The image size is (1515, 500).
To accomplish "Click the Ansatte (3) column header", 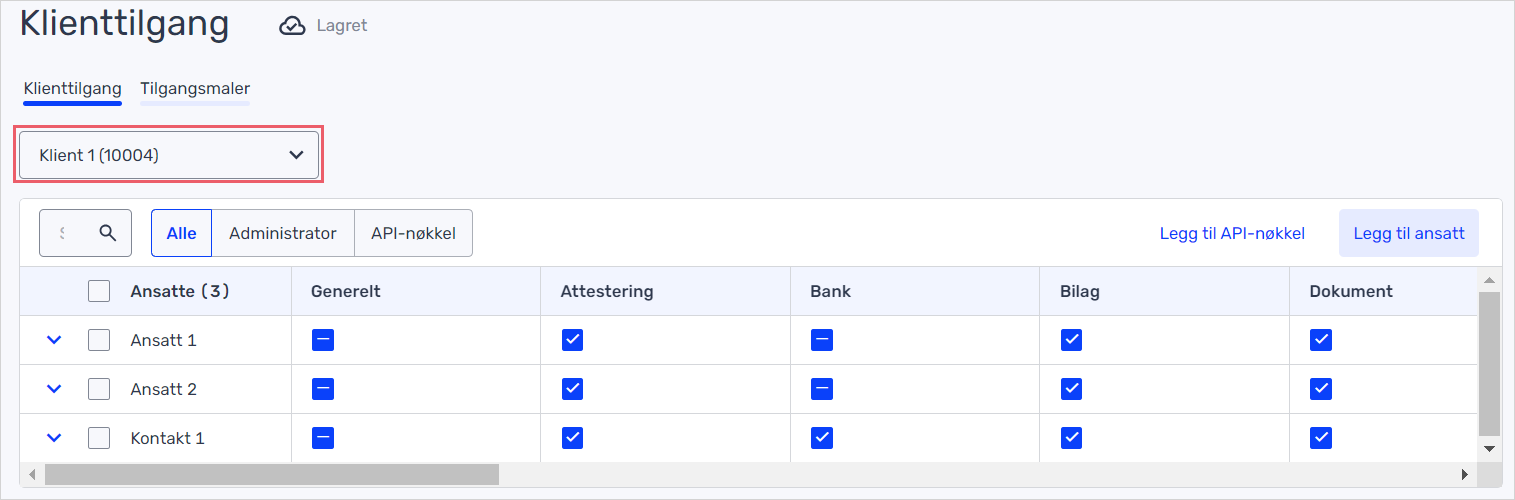I will [180, 291].
